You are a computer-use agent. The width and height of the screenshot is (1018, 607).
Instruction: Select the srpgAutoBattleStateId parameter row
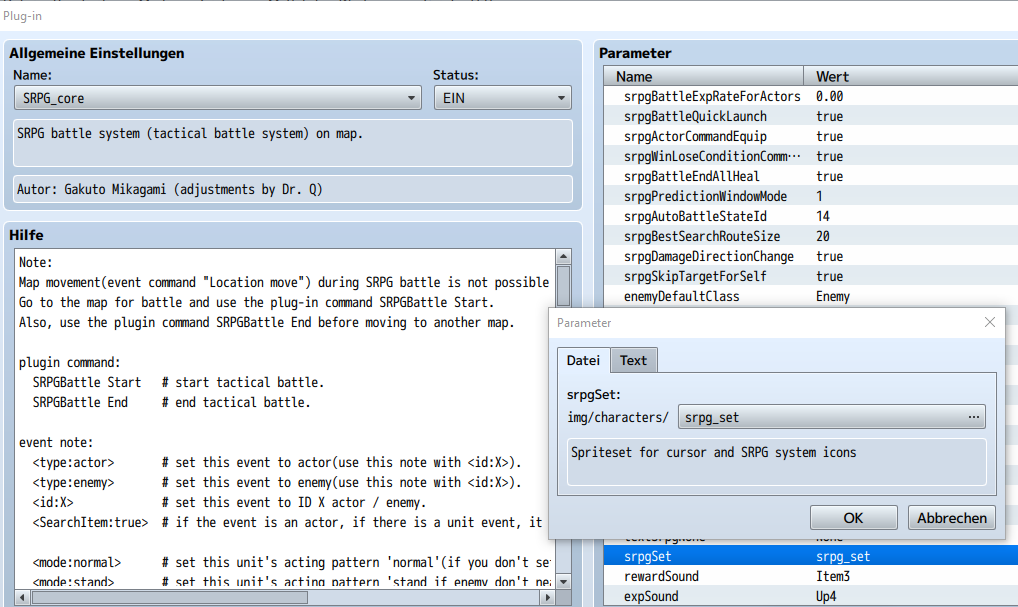(811, 216)
